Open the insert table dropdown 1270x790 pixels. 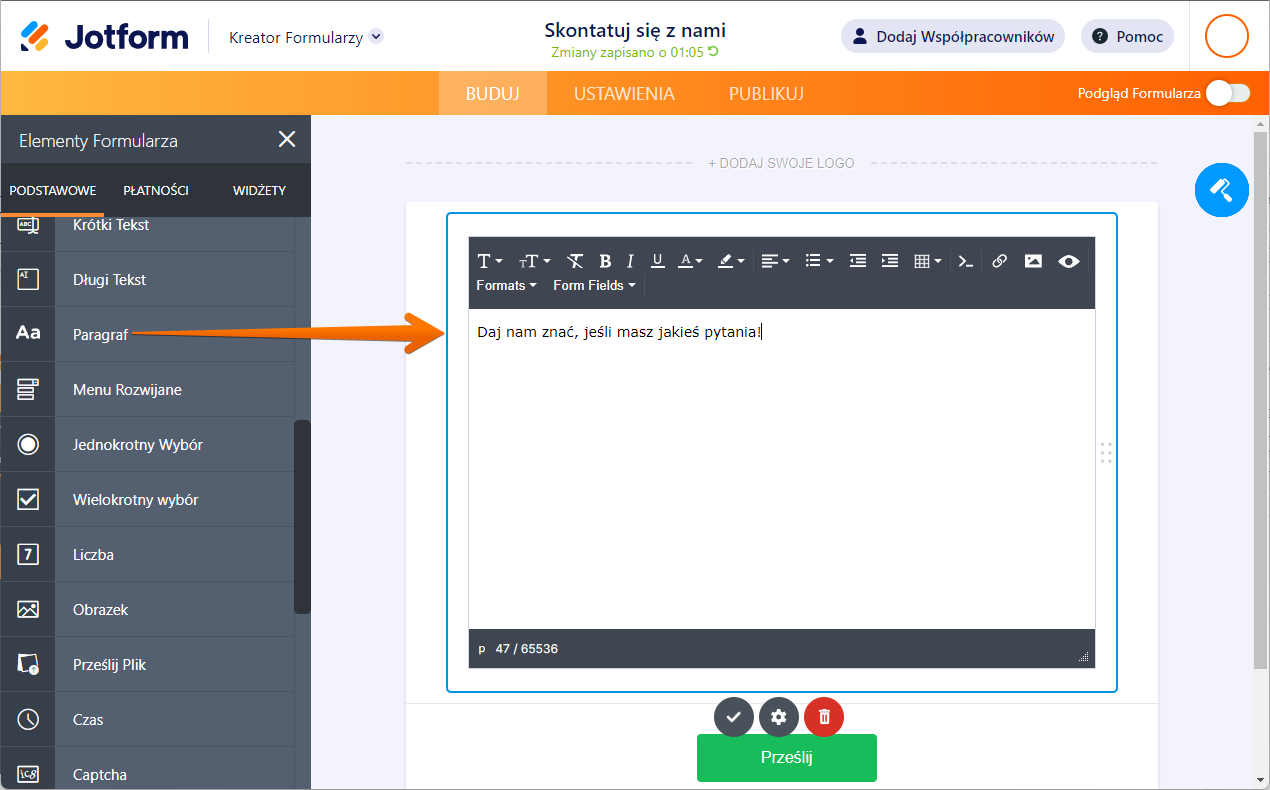(x=927, y=261)
